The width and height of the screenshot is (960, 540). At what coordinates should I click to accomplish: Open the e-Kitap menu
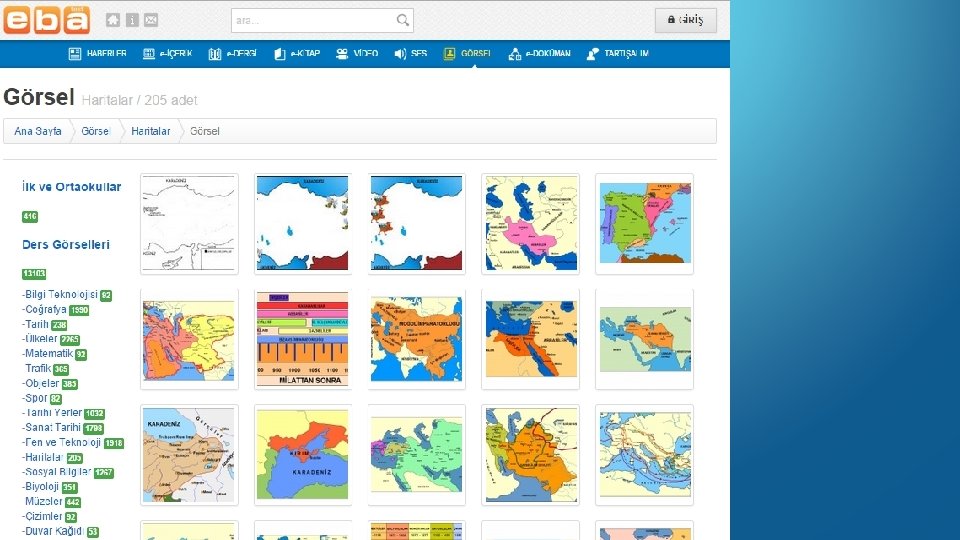pyautogui.click(x=297, y=54)
